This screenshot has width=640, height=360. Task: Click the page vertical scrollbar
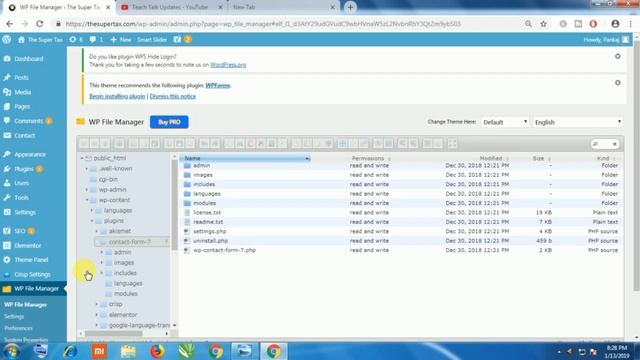pos(636,167)
